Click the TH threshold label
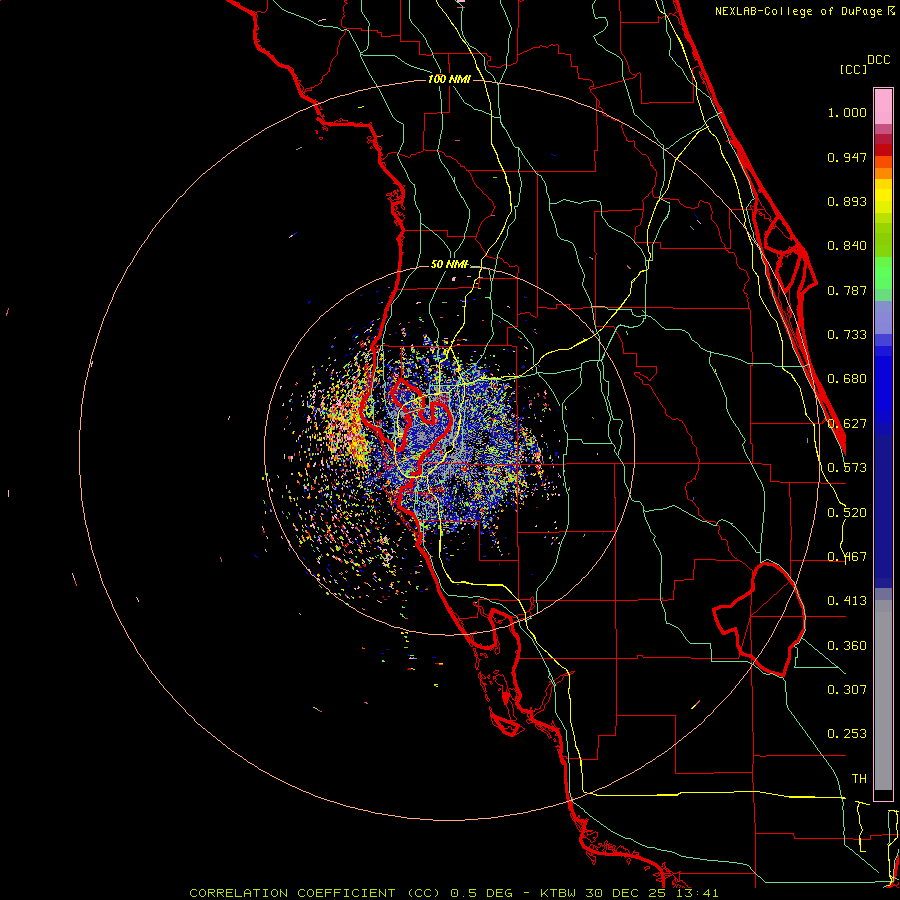This screenshot has height=900, width=900. [859, 779]
